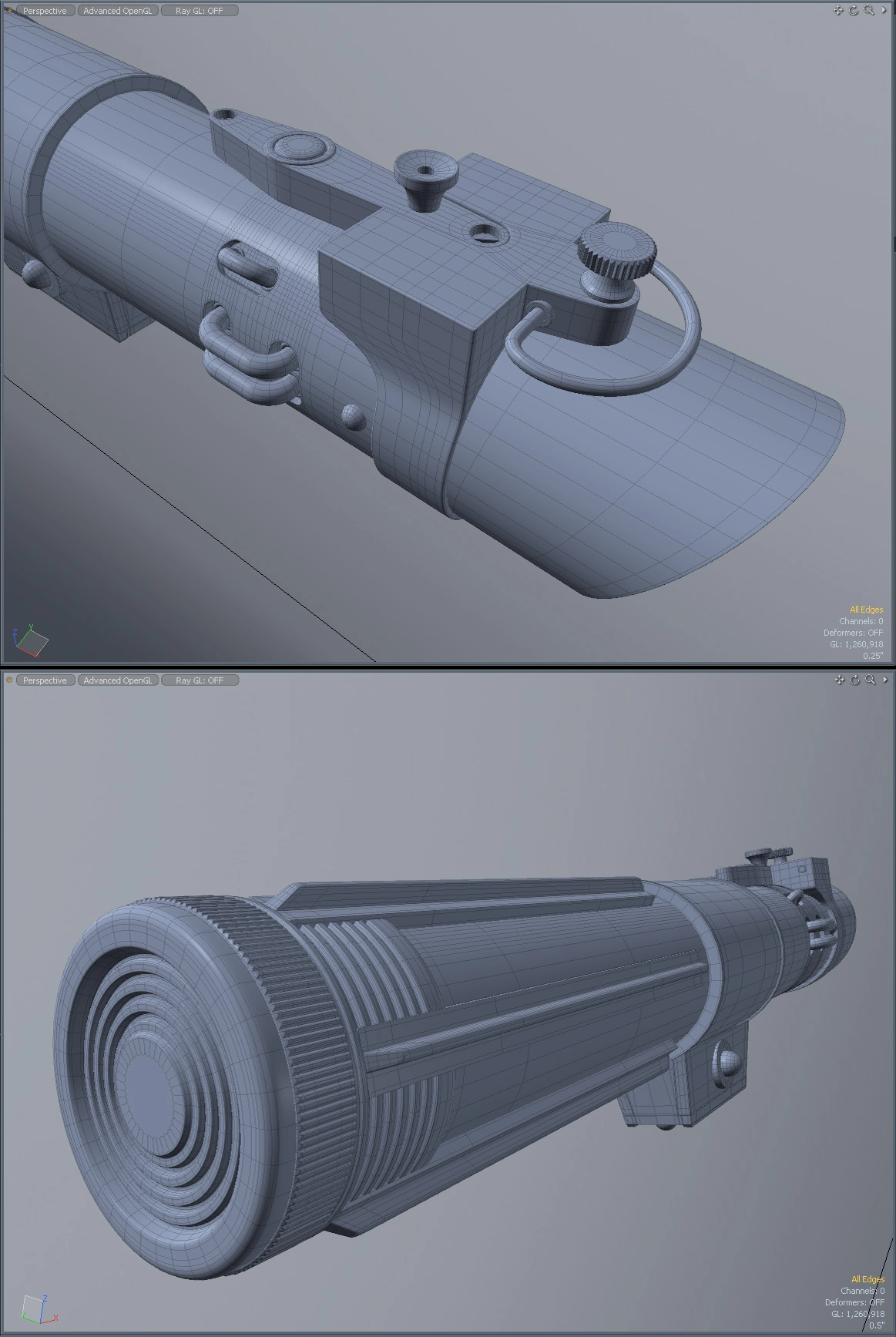This screenshot has width=896, height=1337.
Task: Open Advanced OpenGL shading menu in bottom viewport
Action: [118, 680]
